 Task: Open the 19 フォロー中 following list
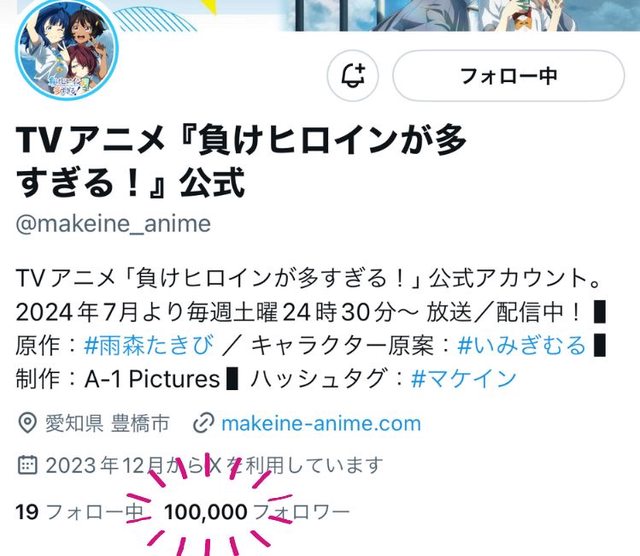pyautogui.click(x=80, y=512)
